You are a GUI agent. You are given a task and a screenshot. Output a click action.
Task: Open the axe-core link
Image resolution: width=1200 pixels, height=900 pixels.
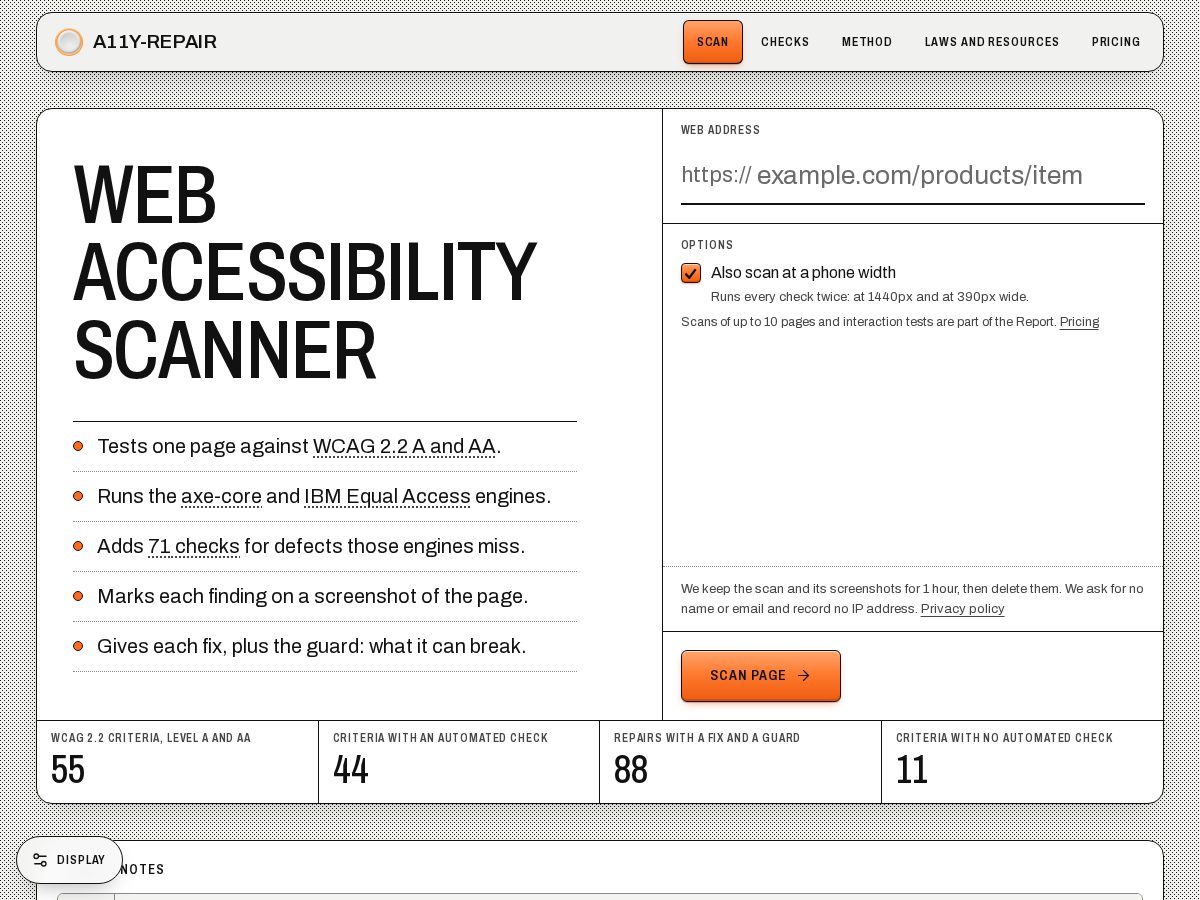(x=221, y=497)
